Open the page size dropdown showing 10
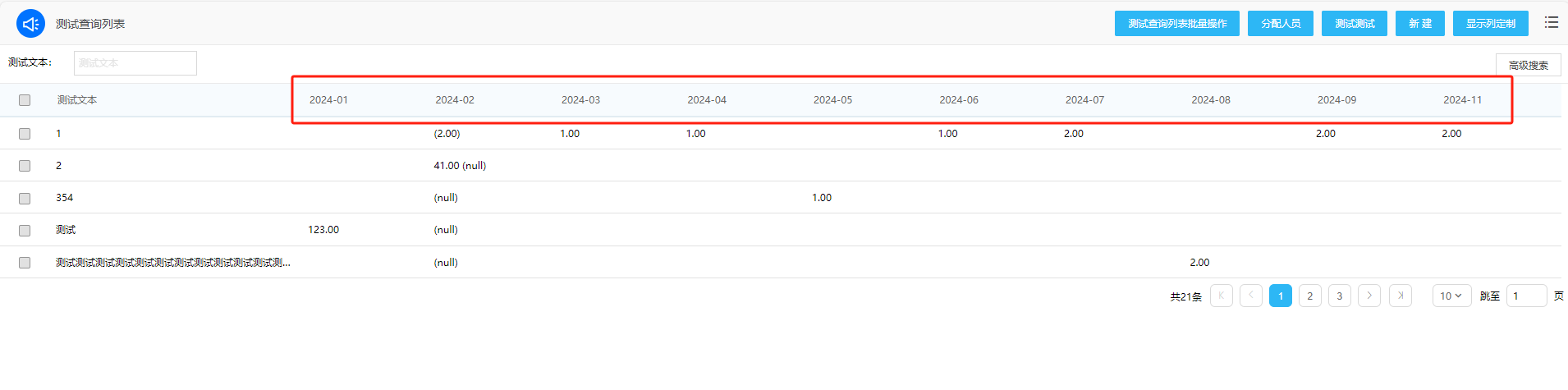This screenshot has width=1568, height=390. pos(1451,296)
